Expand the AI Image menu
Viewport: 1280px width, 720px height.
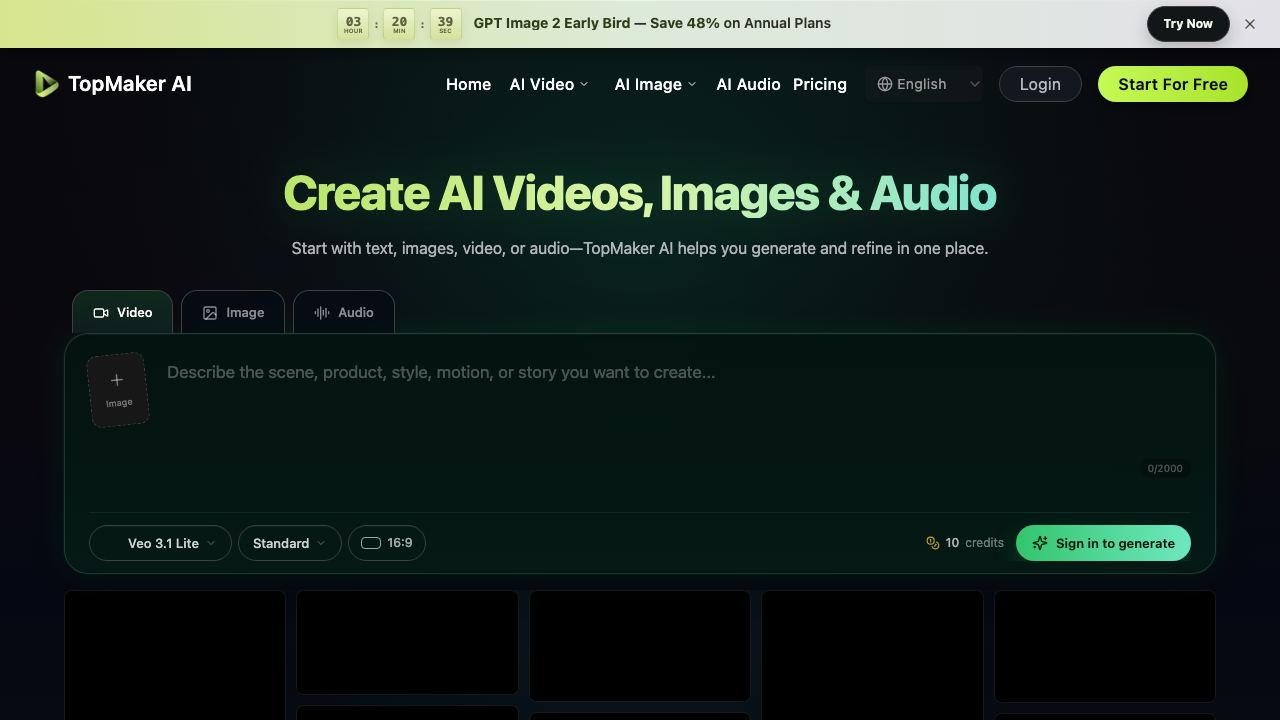tap(655, 84)
